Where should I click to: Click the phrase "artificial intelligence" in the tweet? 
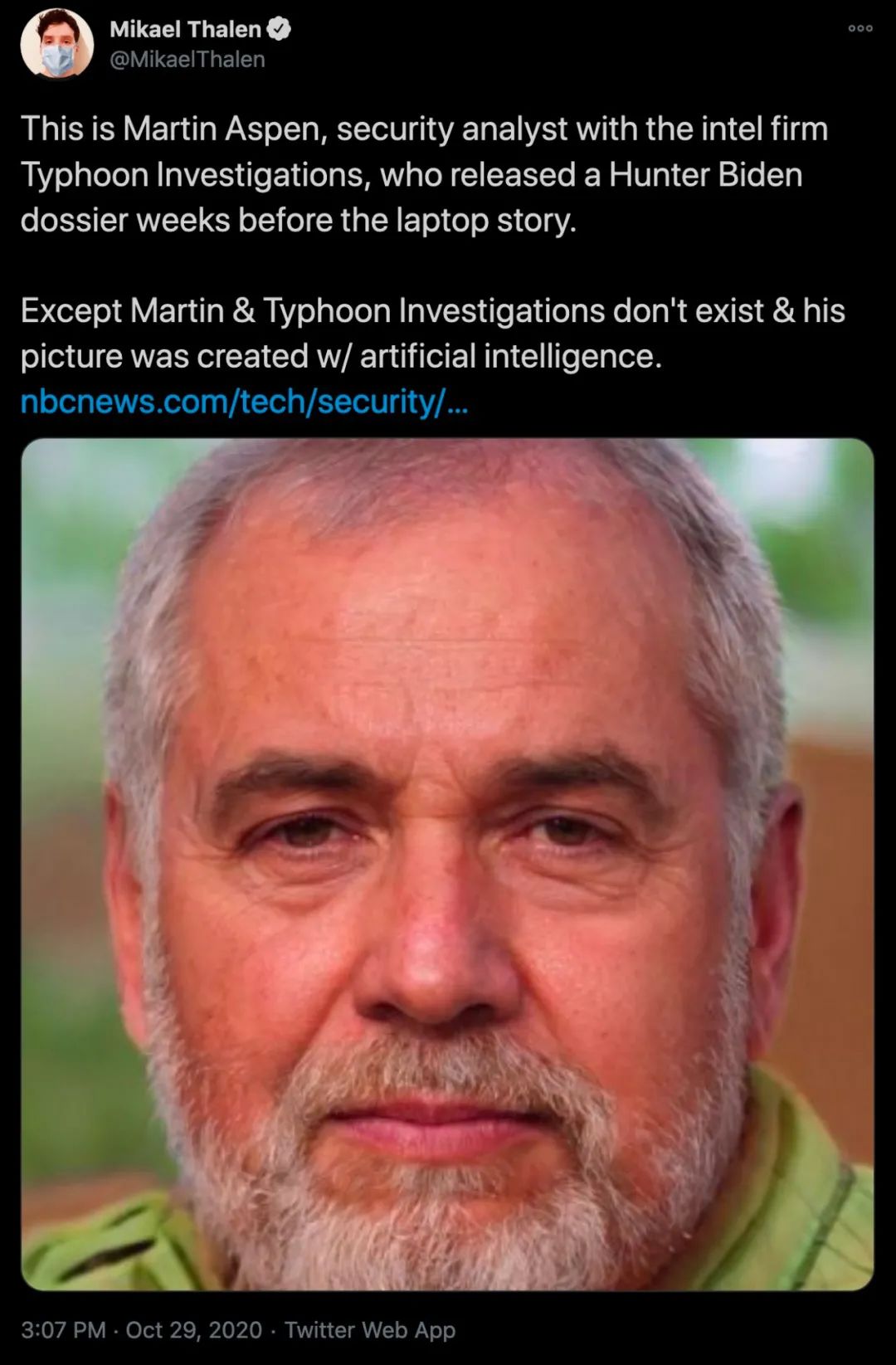[x=510, y=356]
